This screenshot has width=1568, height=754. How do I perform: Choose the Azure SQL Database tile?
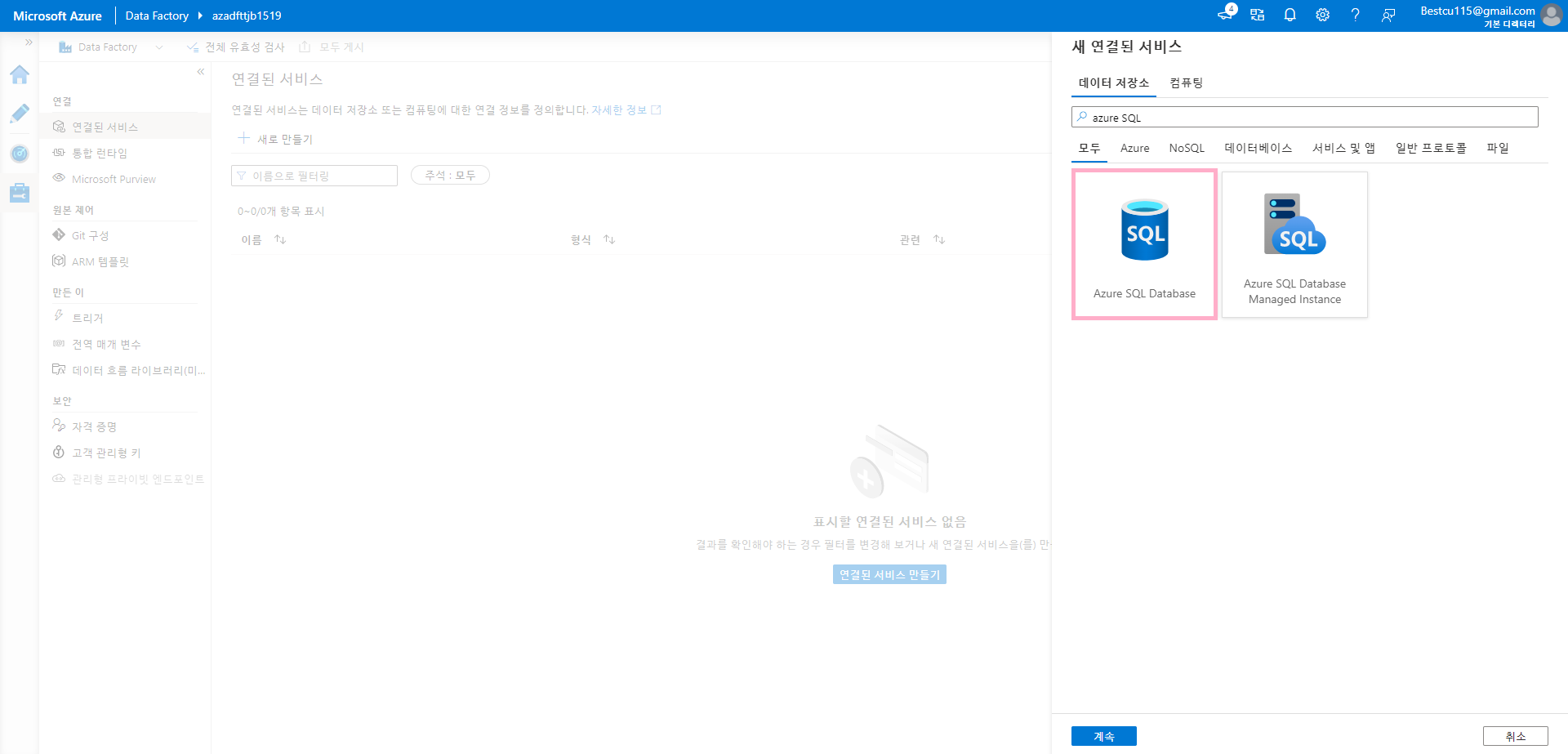click(x=1144, y=244)
